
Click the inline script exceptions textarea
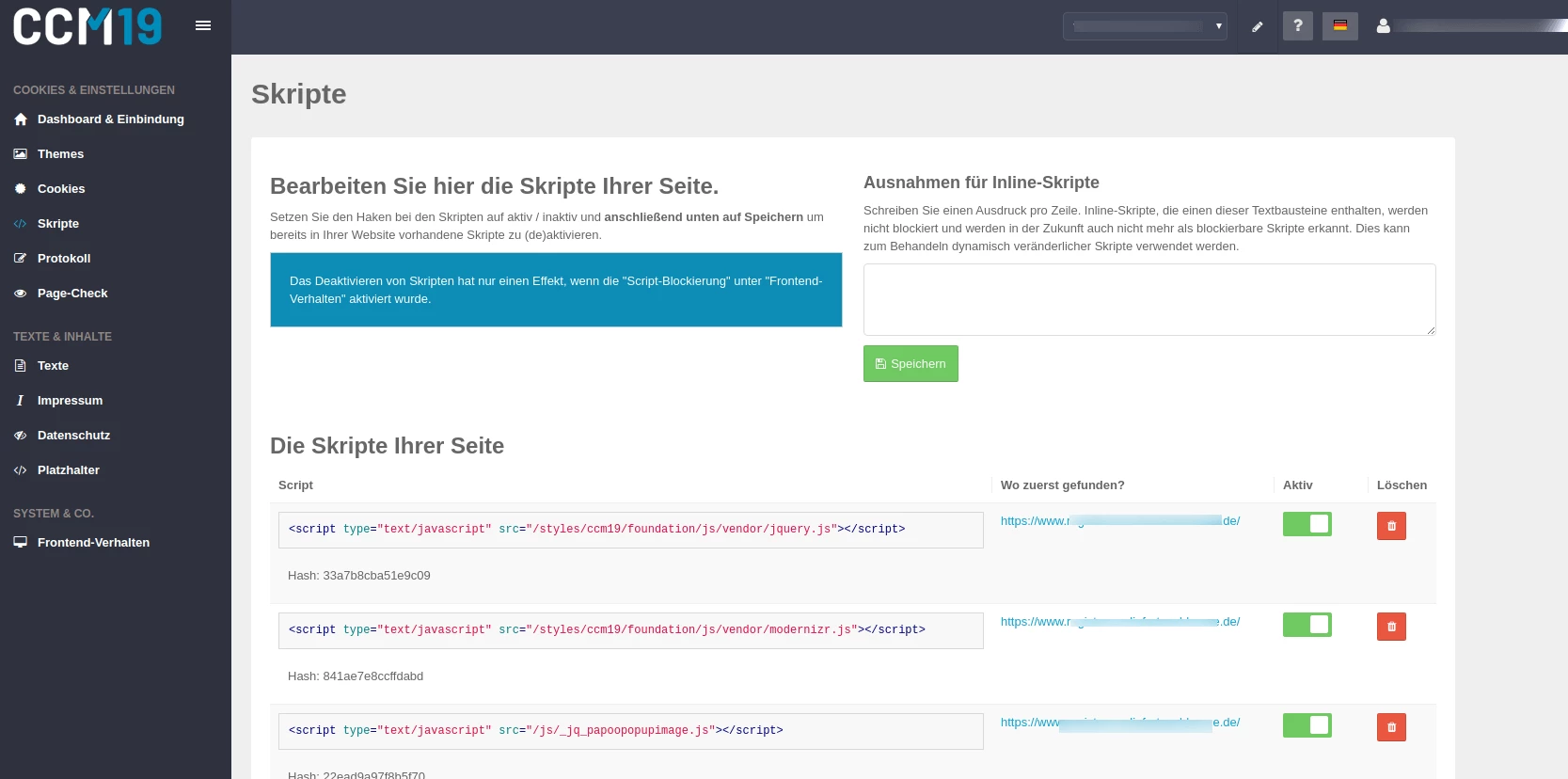coord(1148,299)
